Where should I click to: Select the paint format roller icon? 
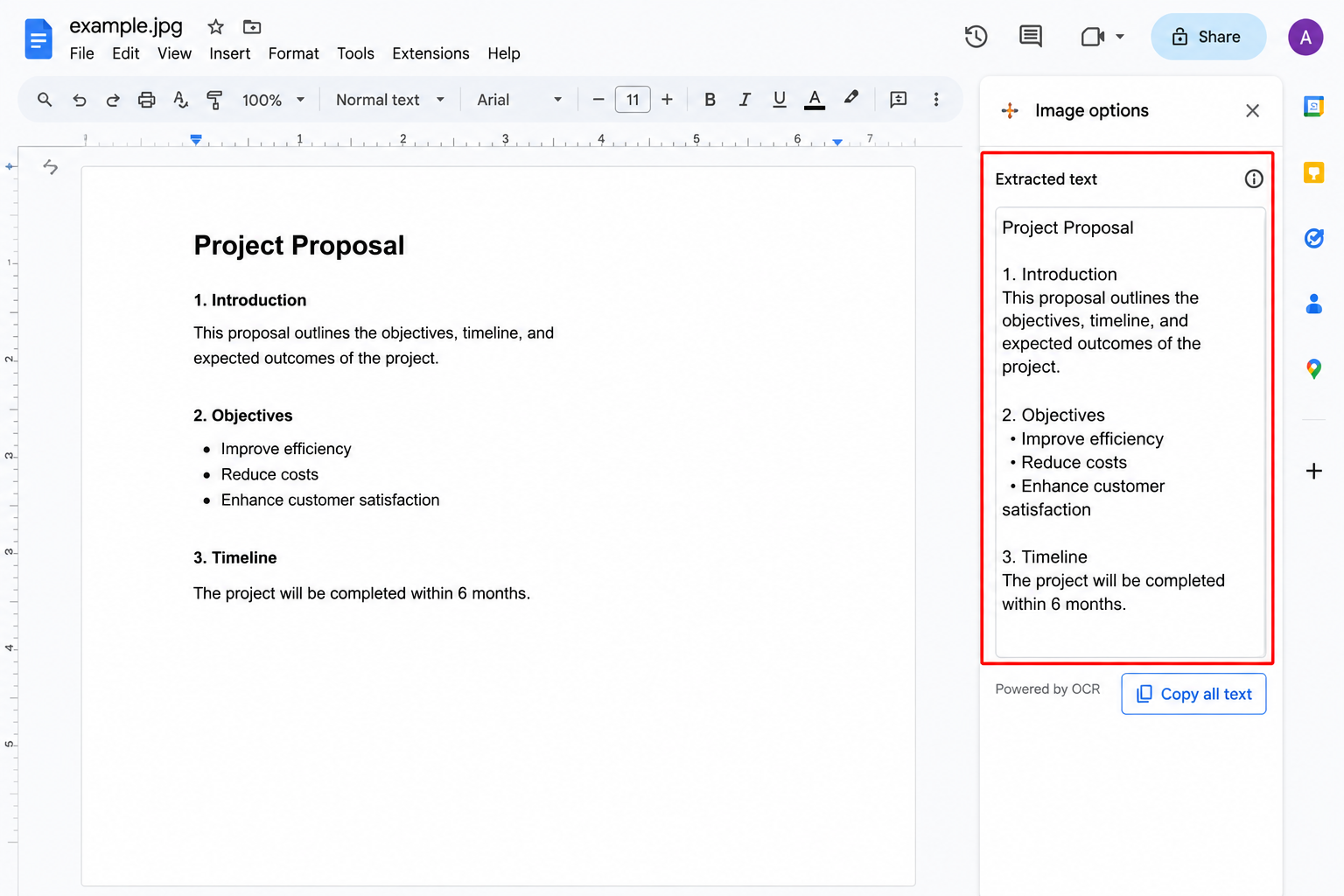point(214,100)
